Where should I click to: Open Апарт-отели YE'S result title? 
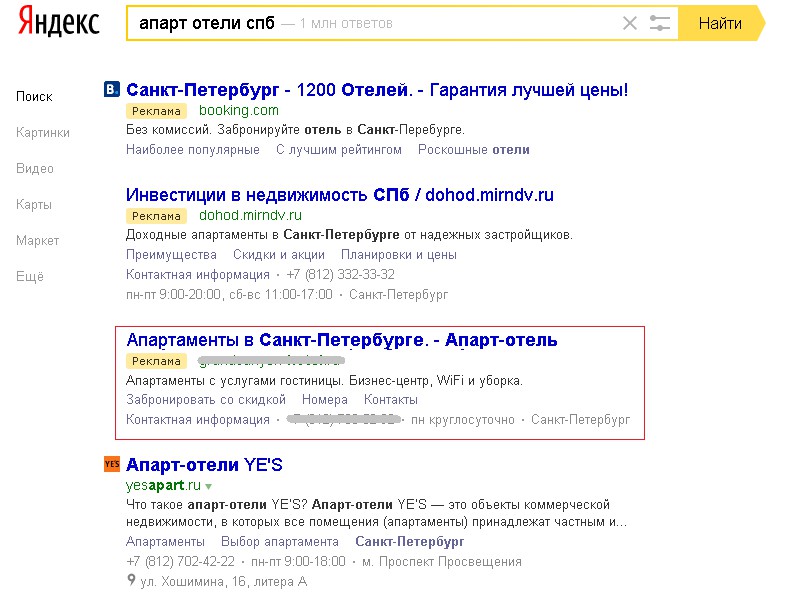click(204, 465)
